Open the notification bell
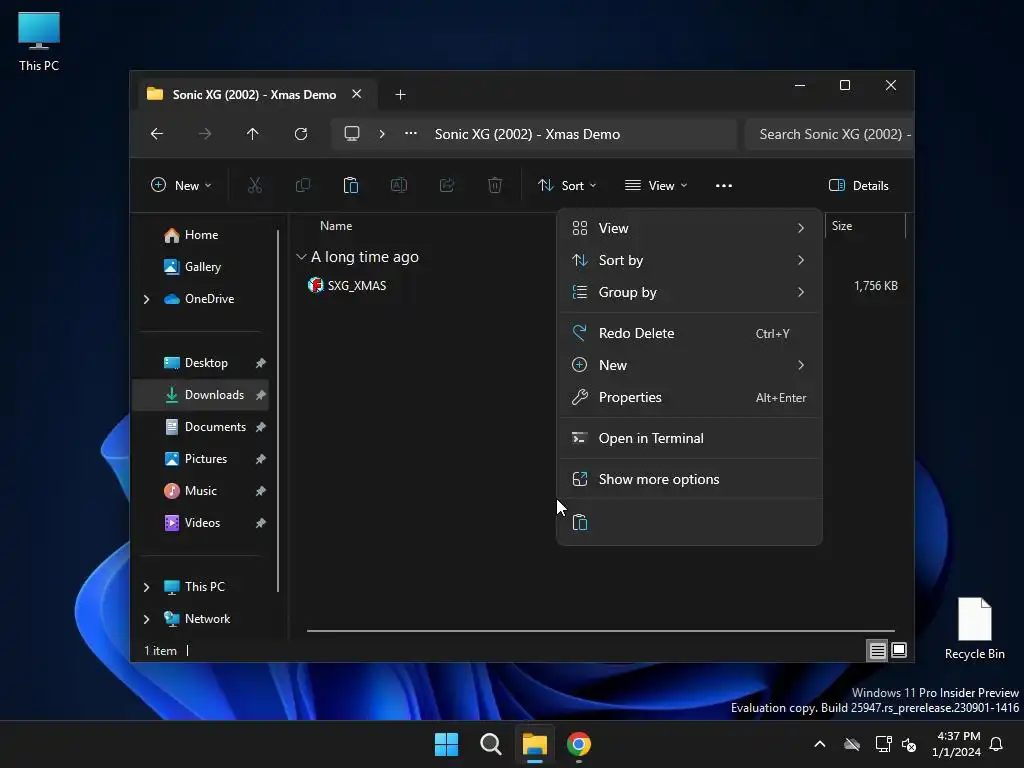1024x768 pixels. click(x=996, y=744)
